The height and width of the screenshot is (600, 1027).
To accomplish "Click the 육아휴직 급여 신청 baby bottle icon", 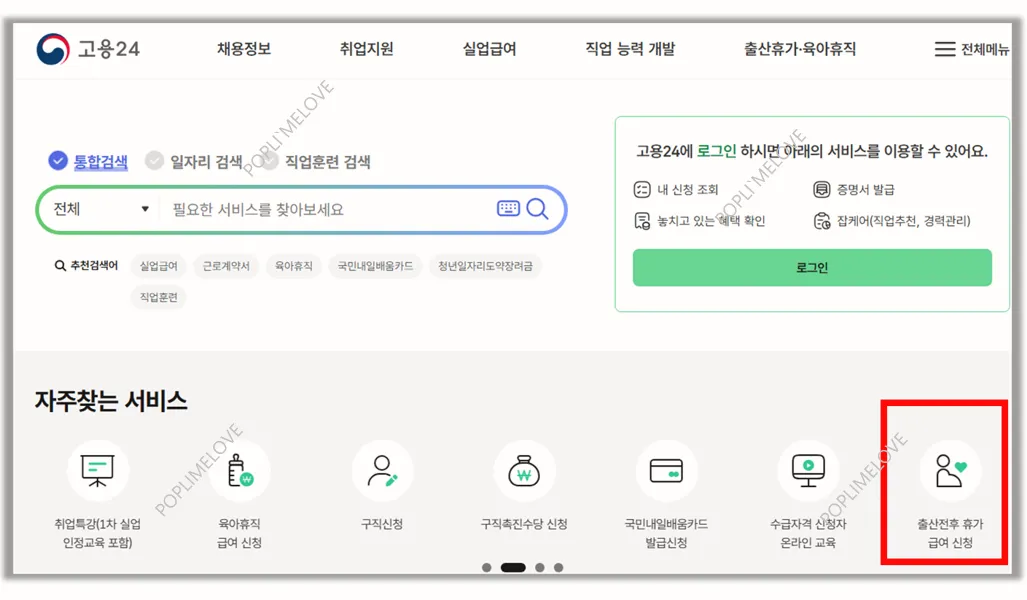I will click(240, 470).
